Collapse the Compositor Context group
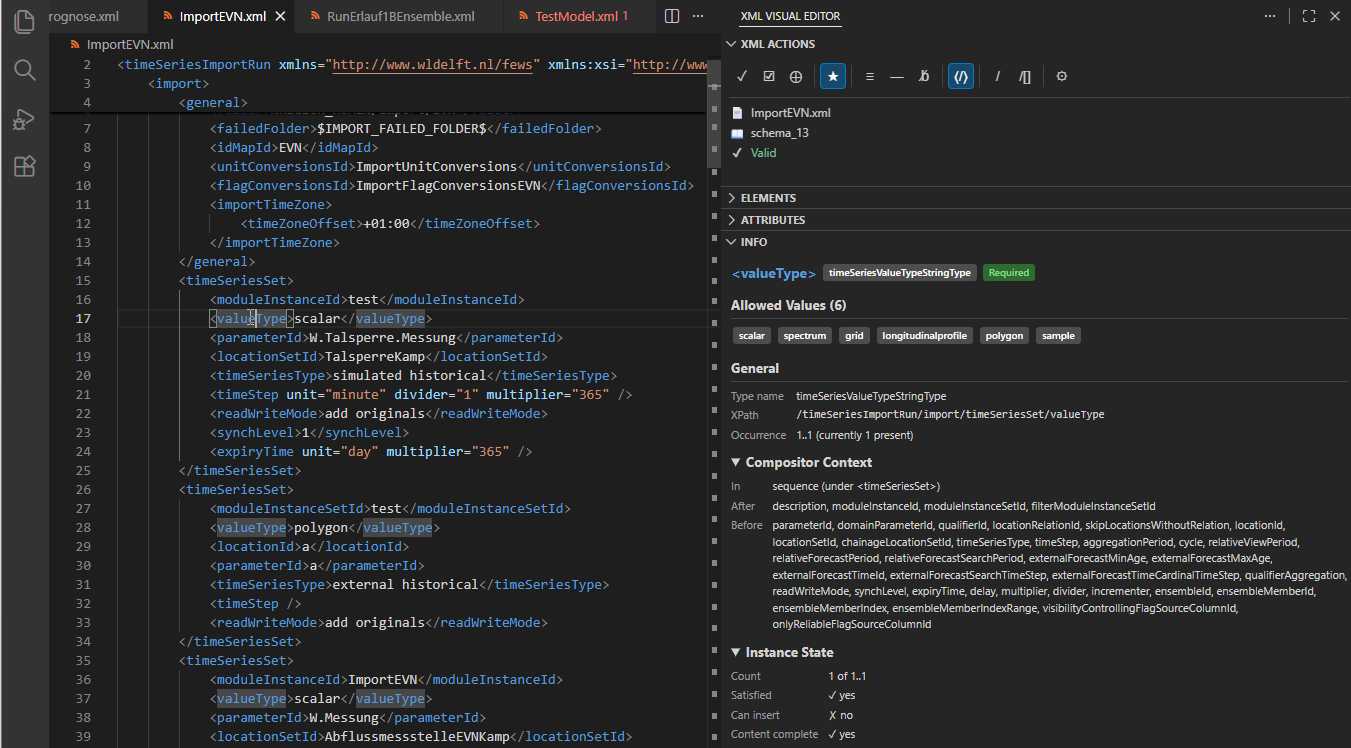 click(802, 462)
